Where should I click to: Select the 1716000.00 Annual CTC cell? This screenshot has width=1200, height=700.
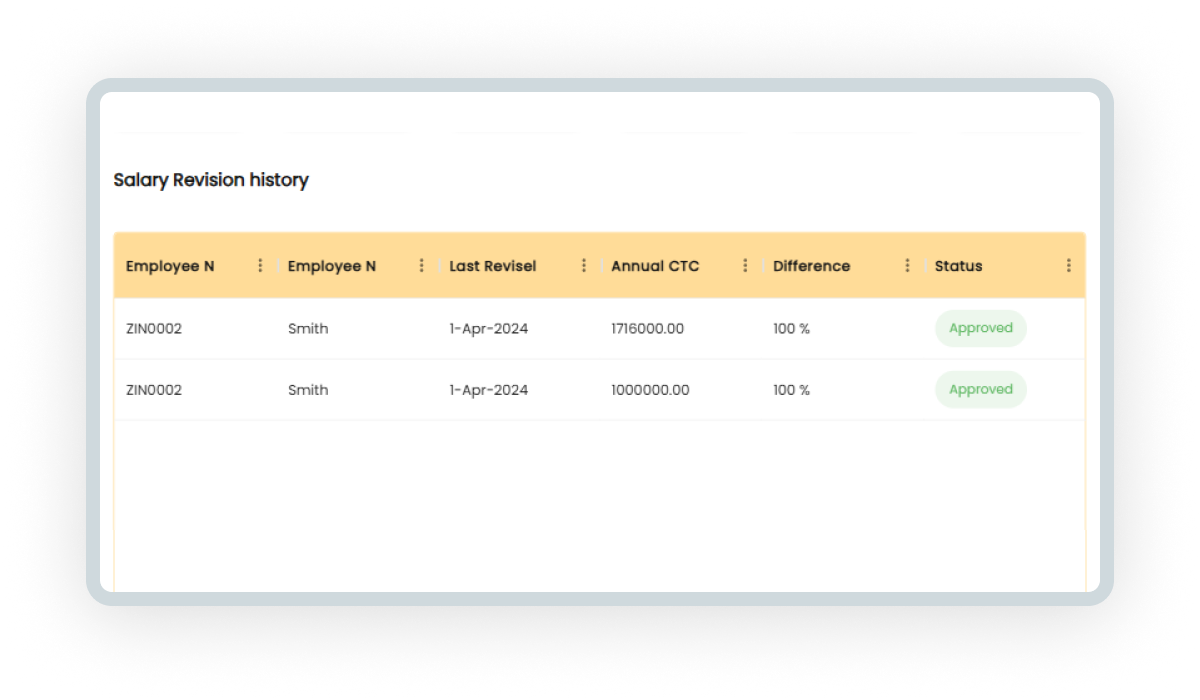[x=647, y=329]
